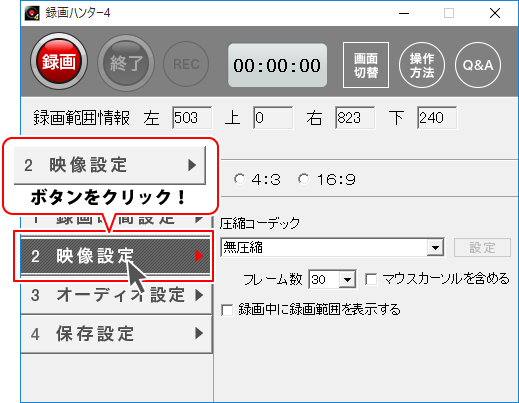Click the 録画ハンター4 app icon in title bar
The image size is (519, 403).
tap(32, 13)
